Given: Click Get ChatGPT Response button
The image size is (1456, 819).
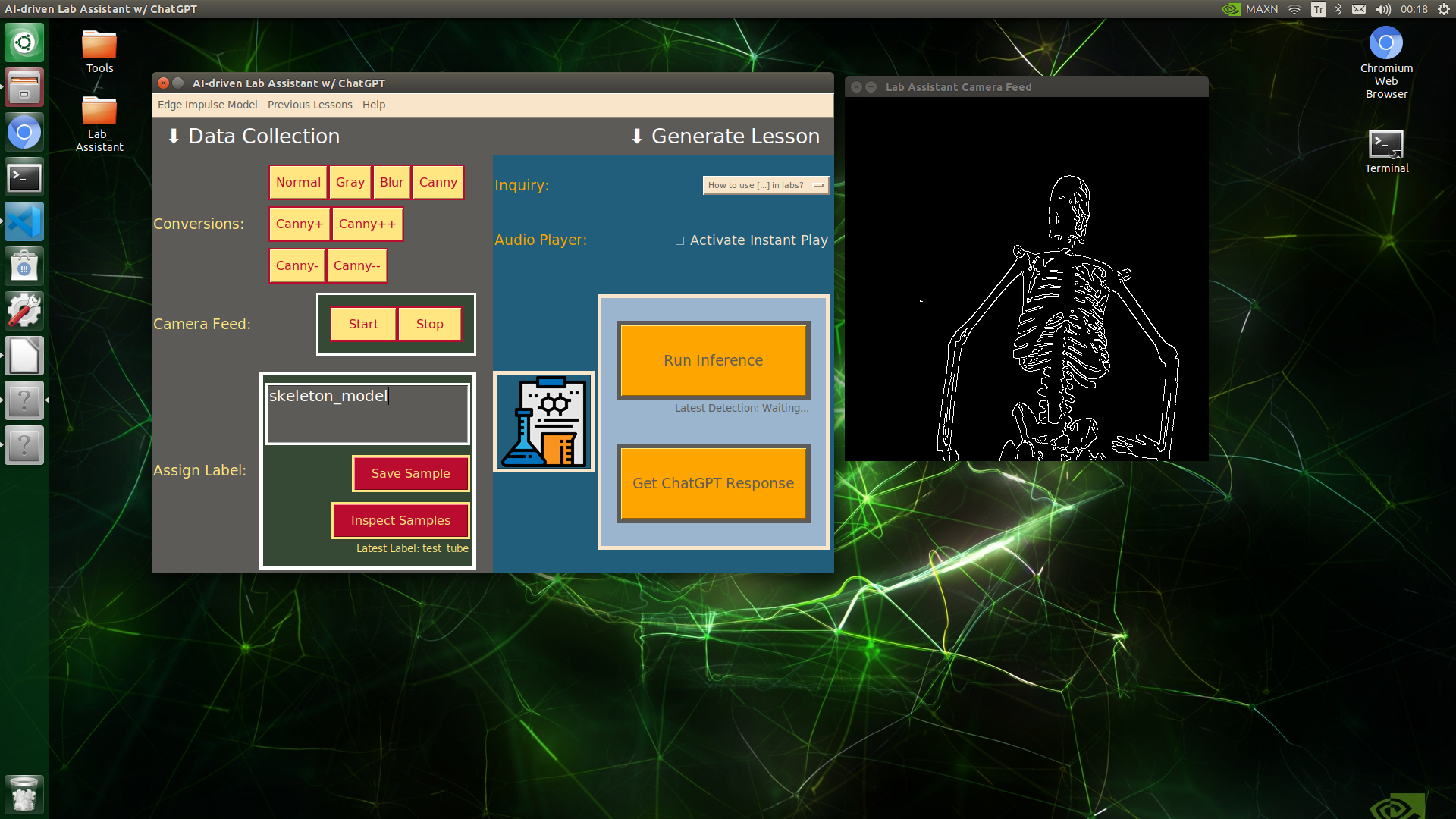Looking at the screenshot, I should (x=713, y=484).
